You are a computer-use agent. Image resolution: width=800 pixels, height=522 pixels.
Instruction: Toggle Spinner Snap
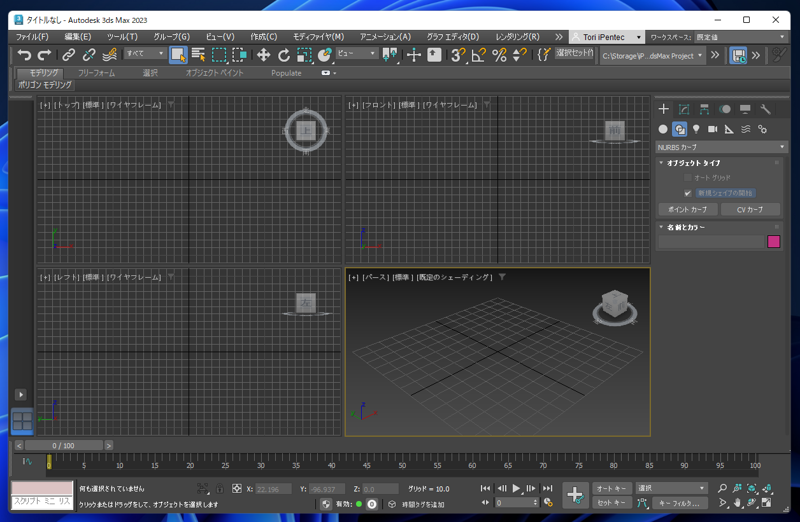[519, 55]
